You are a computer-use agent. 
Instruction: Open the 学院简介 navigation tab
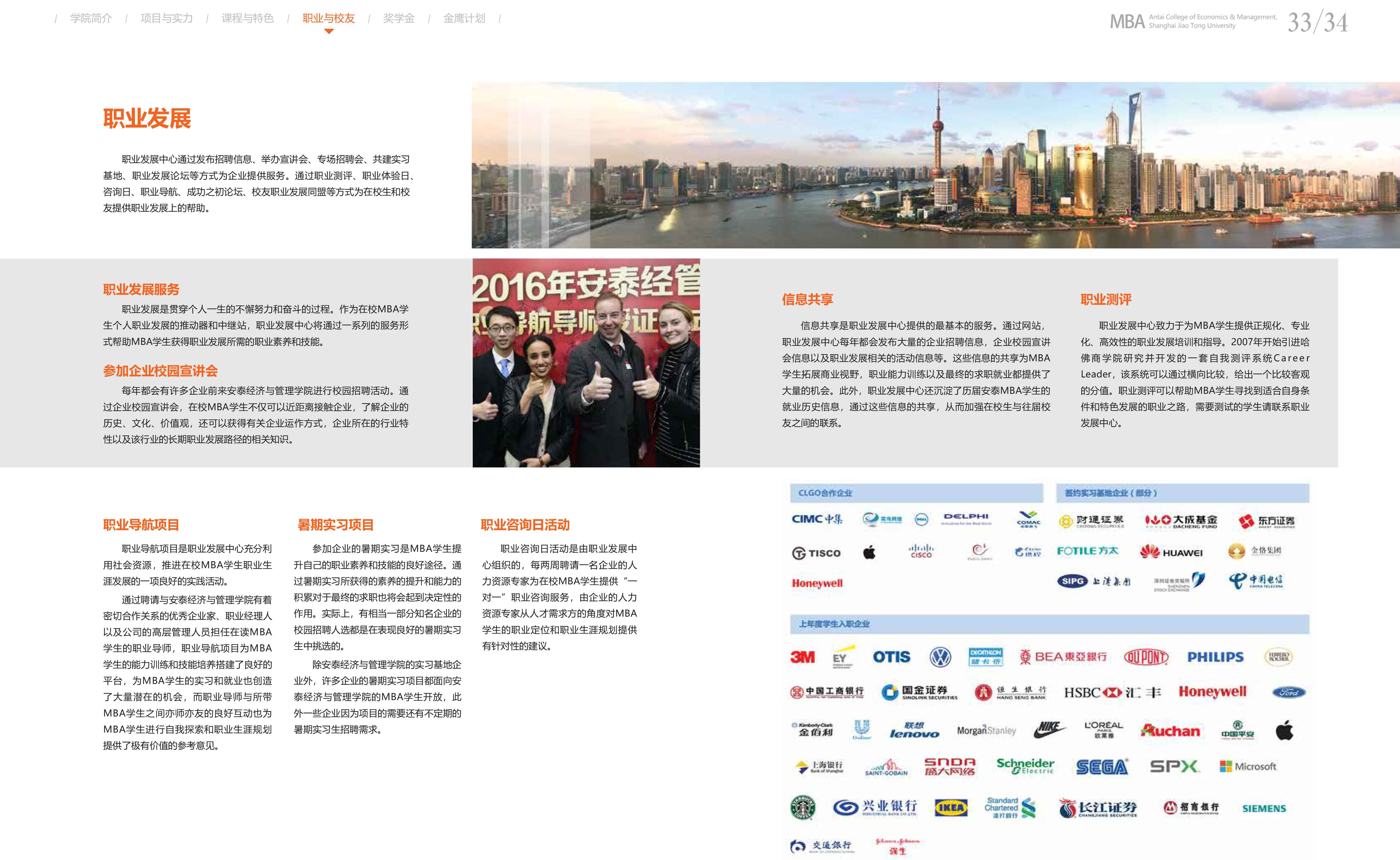point(91,19)
